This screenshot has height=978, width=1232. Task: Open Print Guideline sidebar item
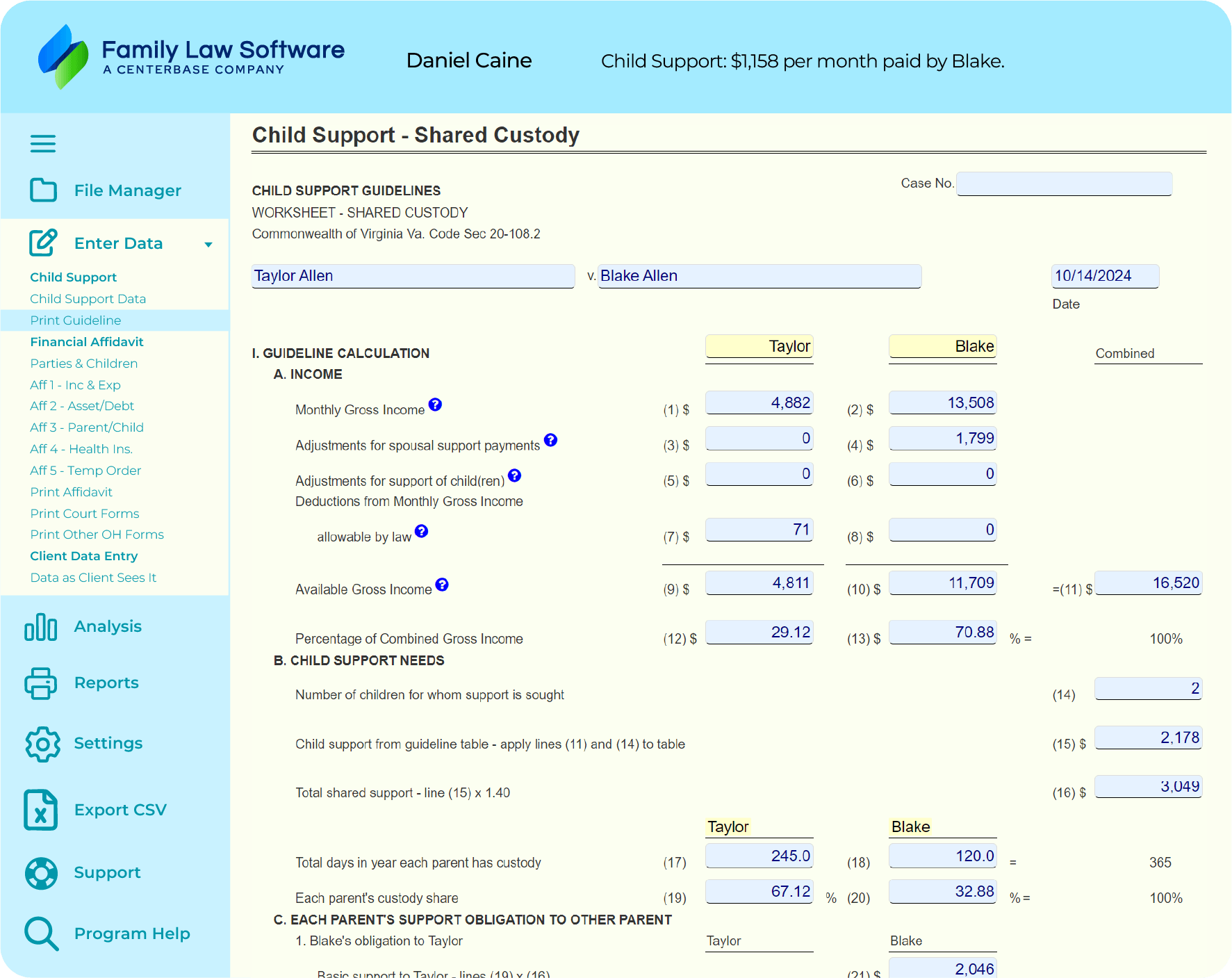point(76,320)
